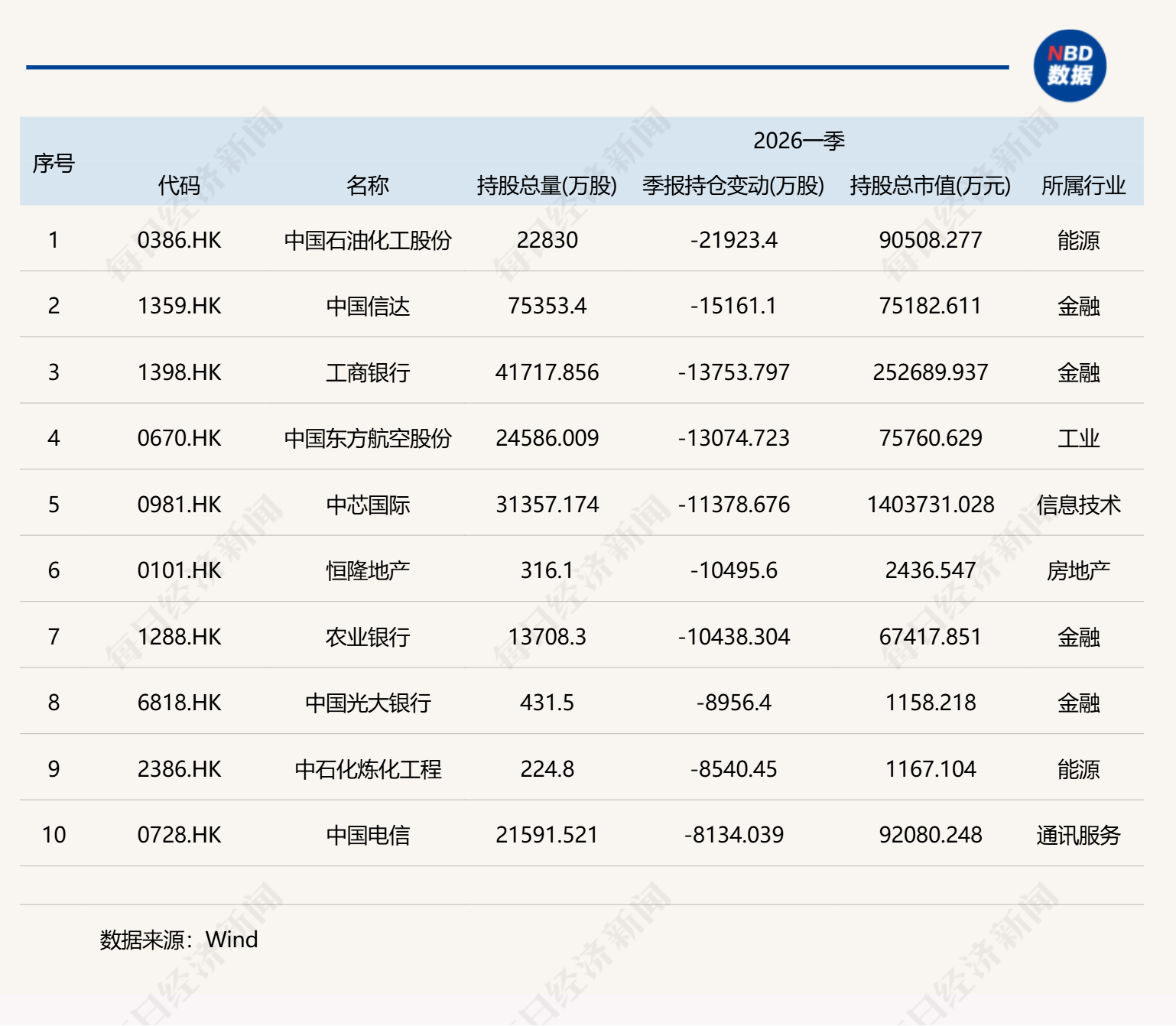Open the 恒隆地产 company name
The width and height of the screenshot is (1176, 1026).
(x=369, y=570)
